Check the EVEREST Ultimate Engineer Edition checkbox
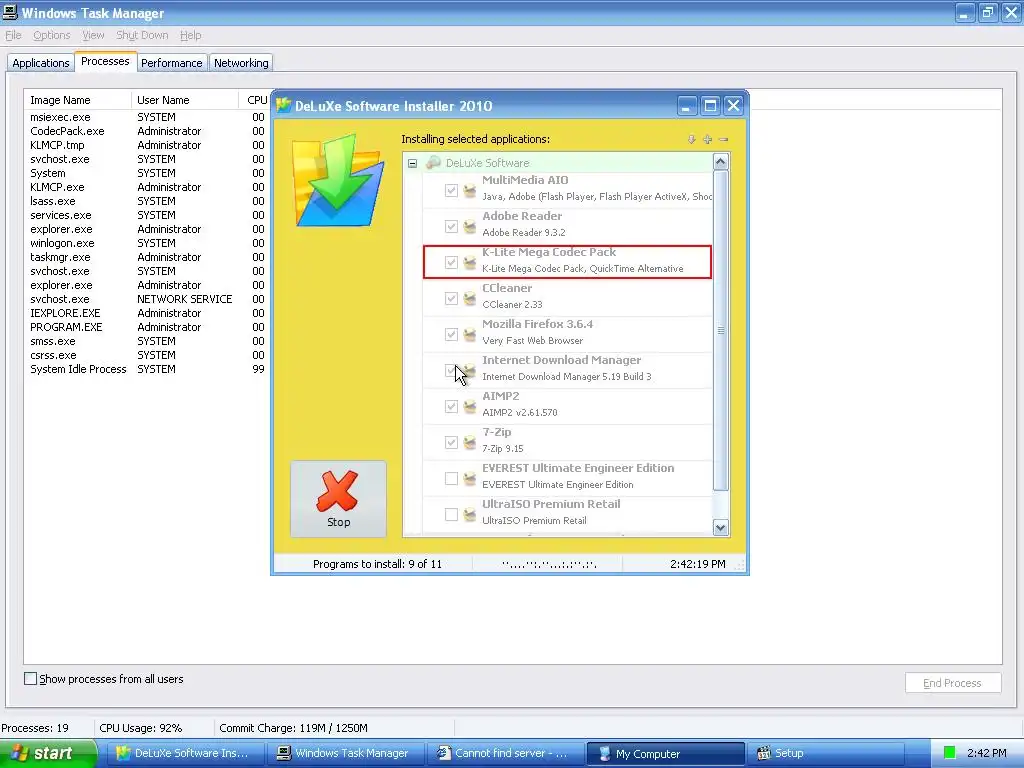Screen dimensions: 1024x768 tap(451, 479)
